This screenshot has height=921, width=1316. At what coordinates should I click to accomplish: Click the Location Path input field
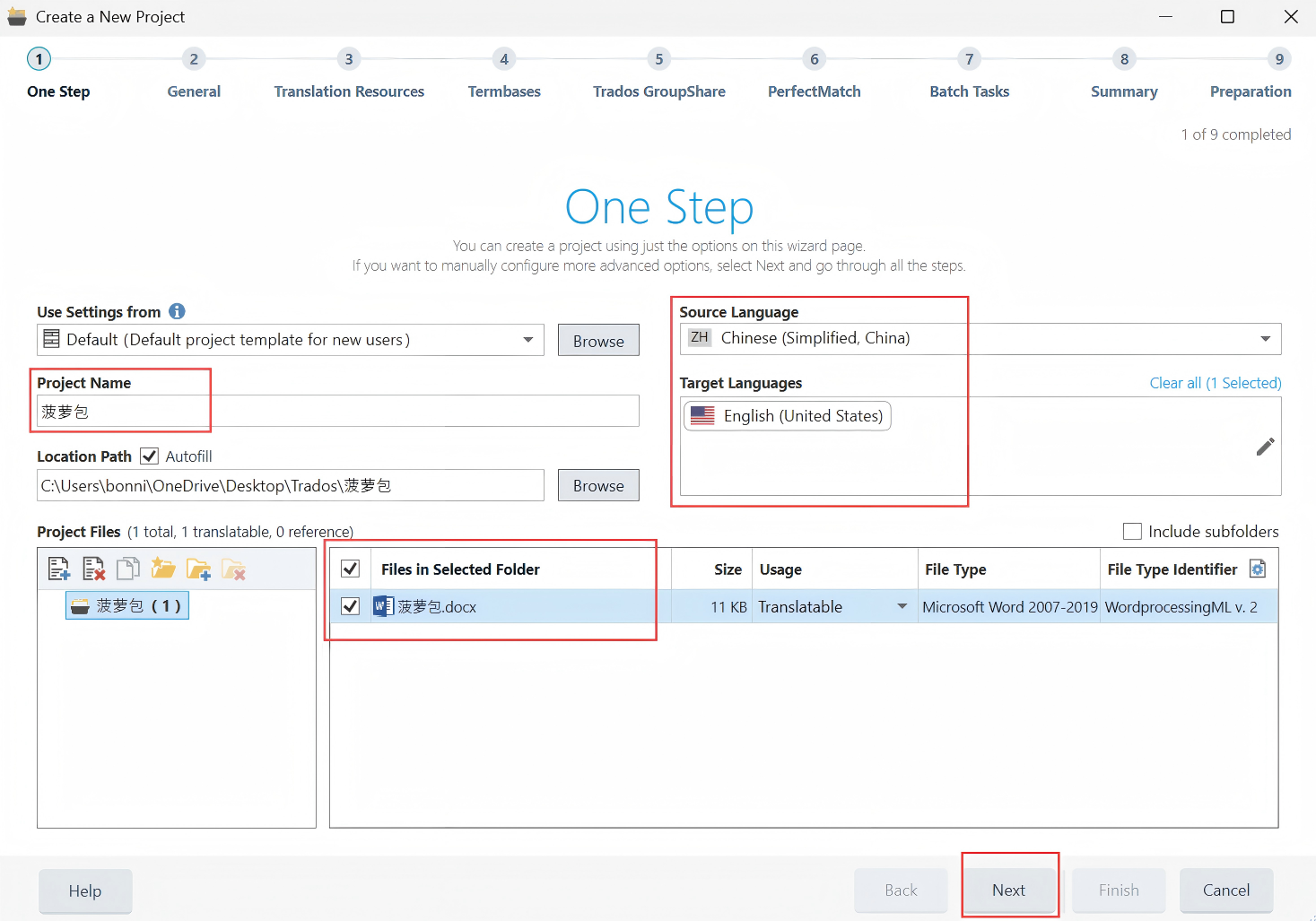point(291,485)
